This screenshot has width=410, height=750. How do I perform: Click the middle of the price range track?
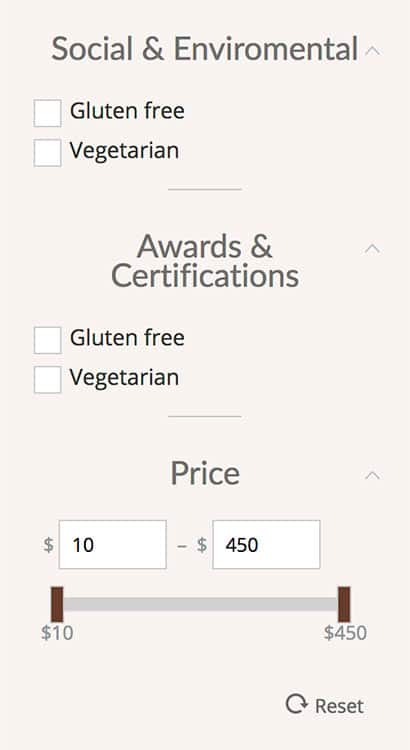point(200,604)
